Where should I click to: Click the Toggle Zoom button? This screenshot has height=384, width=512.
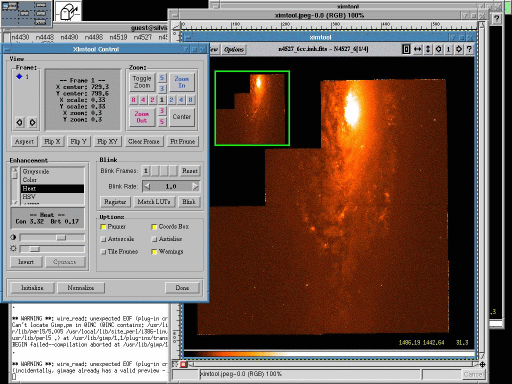click(142, 82)
